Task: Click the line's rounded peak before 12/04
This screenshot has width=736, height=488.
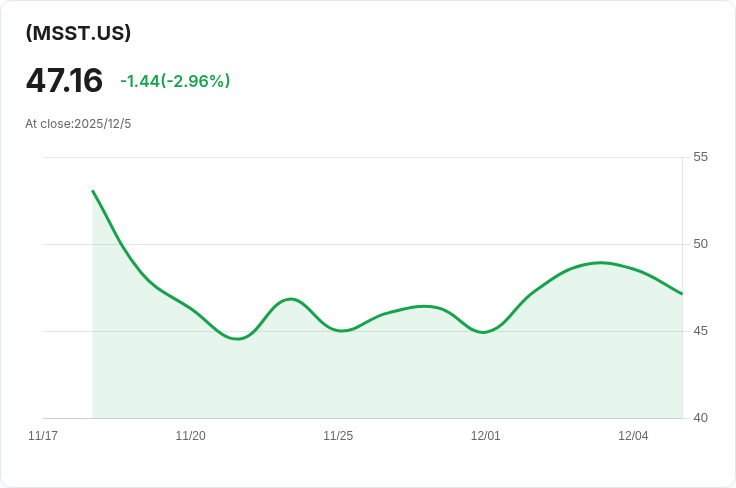Action: tap(600, 263)
